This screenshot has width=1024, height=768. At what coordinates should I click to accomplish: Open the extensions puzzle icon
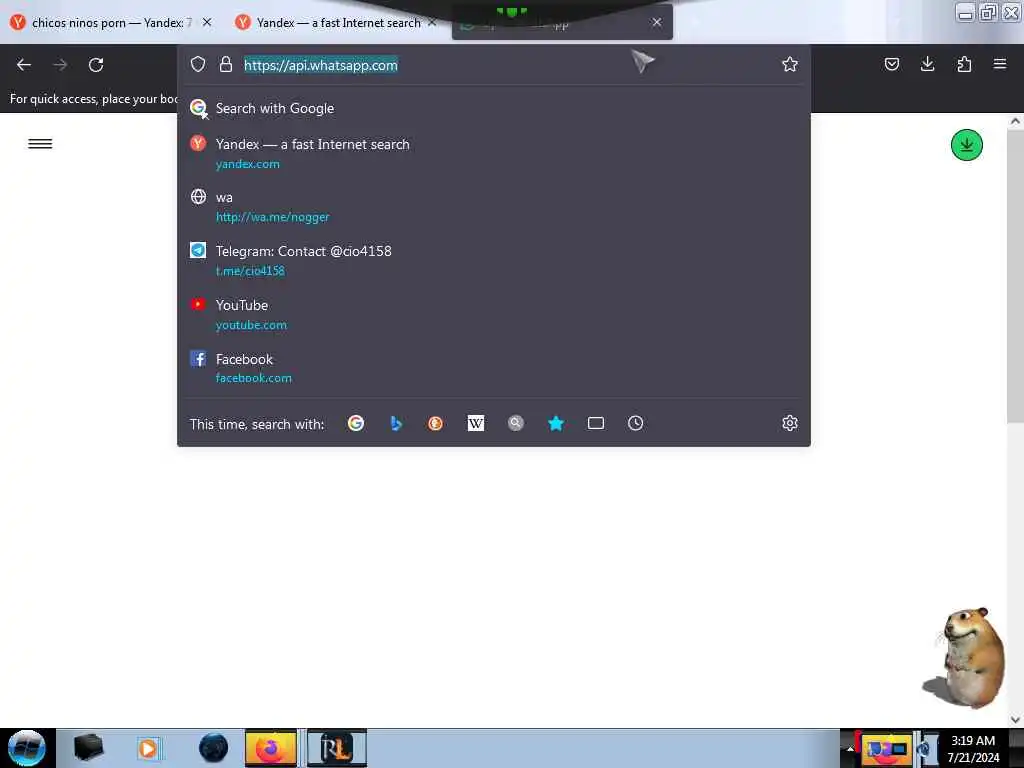(964, 64)
